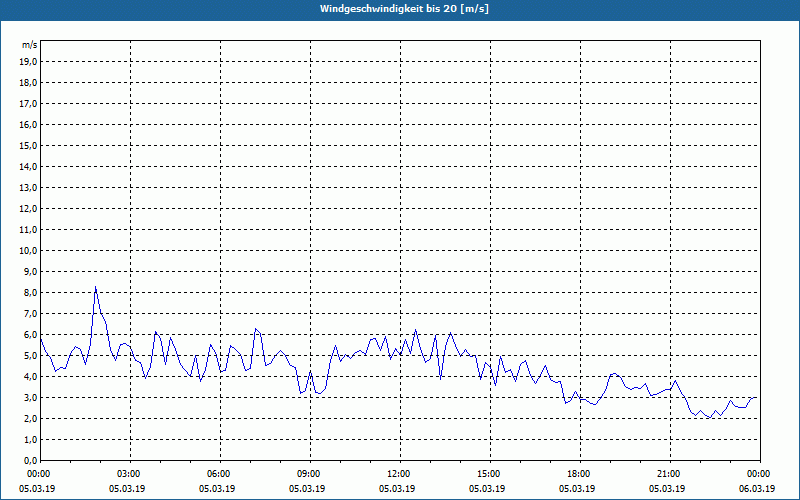Select the 12,0 y-axis label
Image resolution: width=800 pixels, height=500 pixels.
(28, 209)
